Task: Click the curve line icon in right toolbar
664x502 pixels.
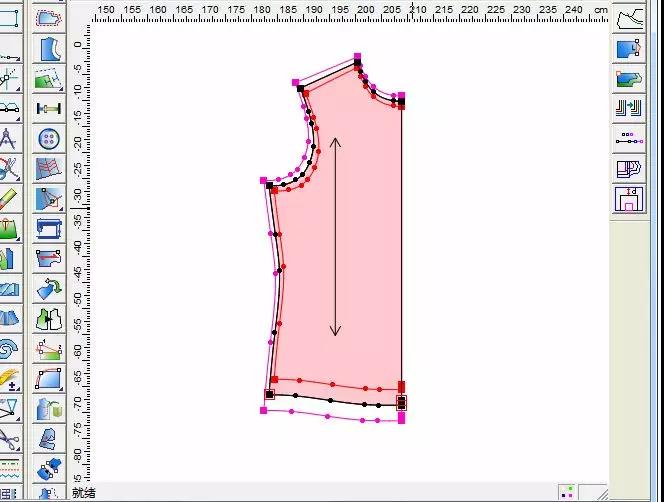Action: pyautogui.click(x=628, y=19)
